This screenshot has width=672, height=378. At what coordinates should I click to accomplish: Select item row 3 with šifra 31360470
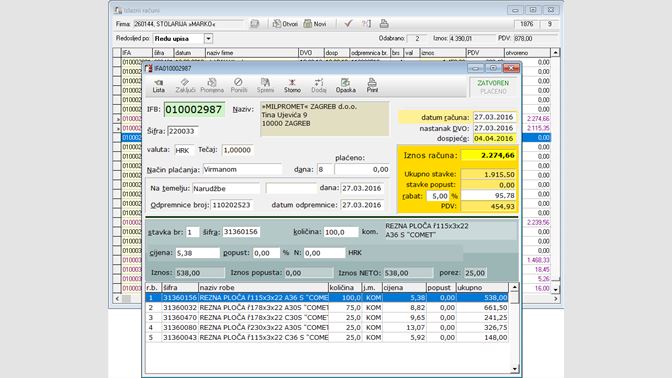(x=327, y=317)
